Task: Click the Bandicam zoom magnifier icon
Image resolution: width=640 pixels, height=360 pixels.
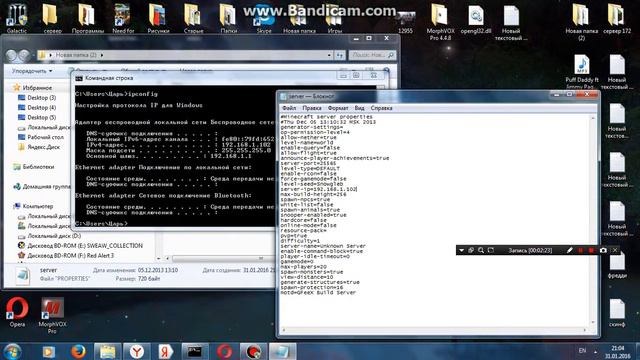Action: (481, 250)
